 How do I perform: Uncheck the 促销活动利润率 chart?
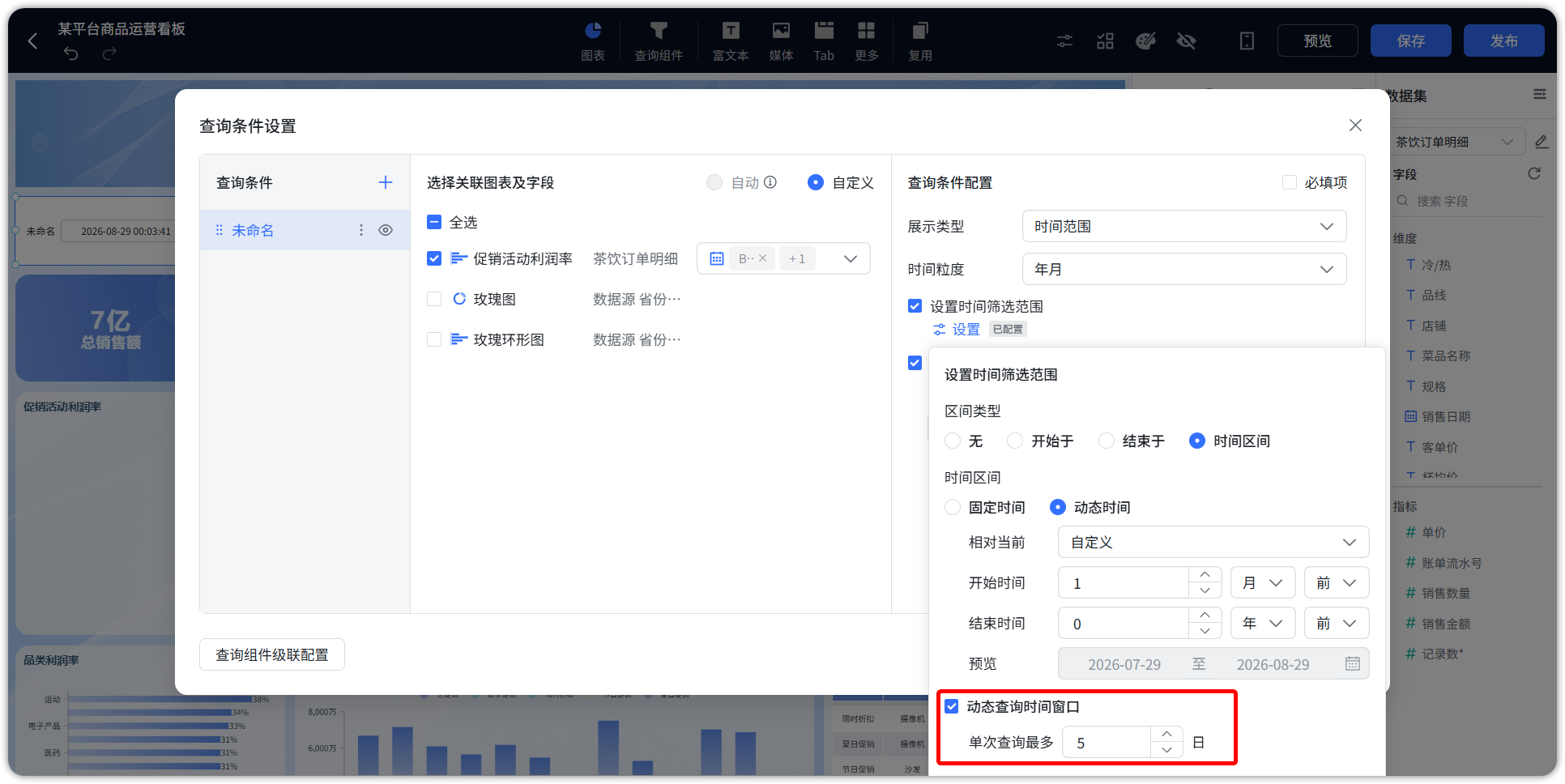point(434,258)
